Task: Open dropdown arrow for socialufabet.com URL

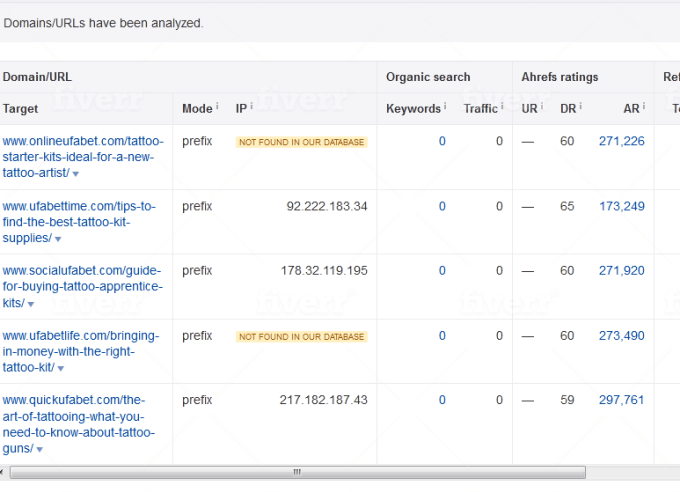Action: 31,304
